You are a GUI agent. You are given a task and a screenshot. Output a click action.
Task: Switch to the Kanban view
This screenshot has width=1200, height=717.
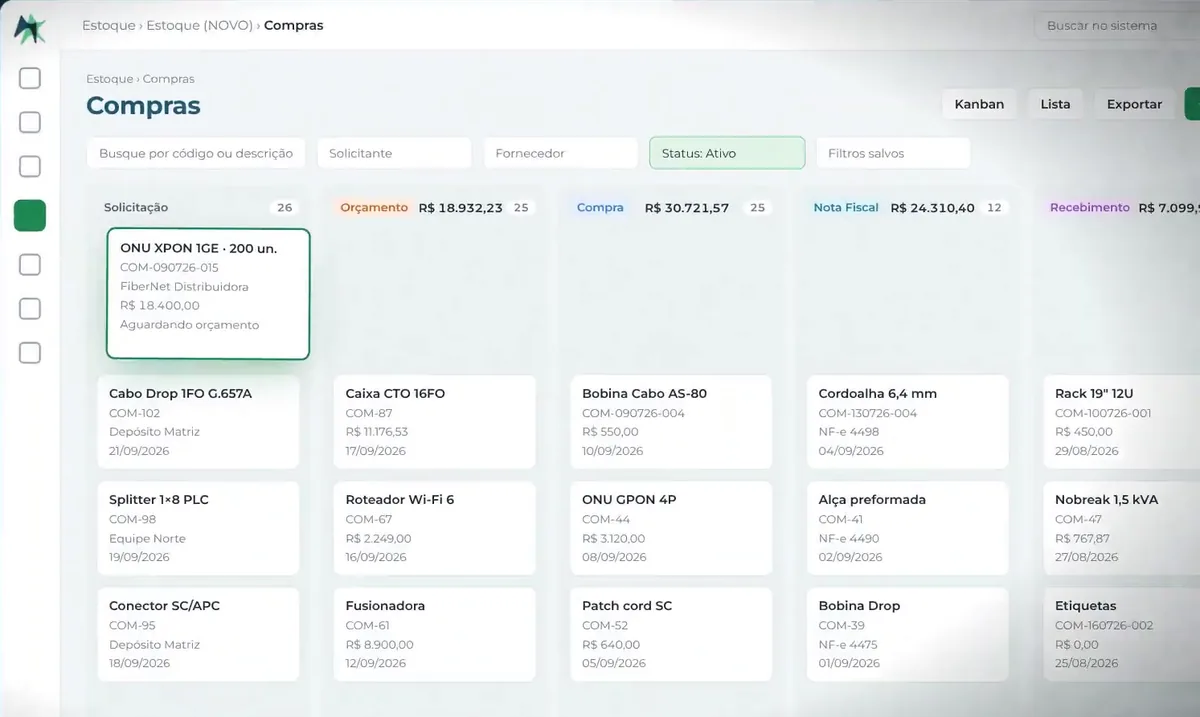(x=979, y=104)
